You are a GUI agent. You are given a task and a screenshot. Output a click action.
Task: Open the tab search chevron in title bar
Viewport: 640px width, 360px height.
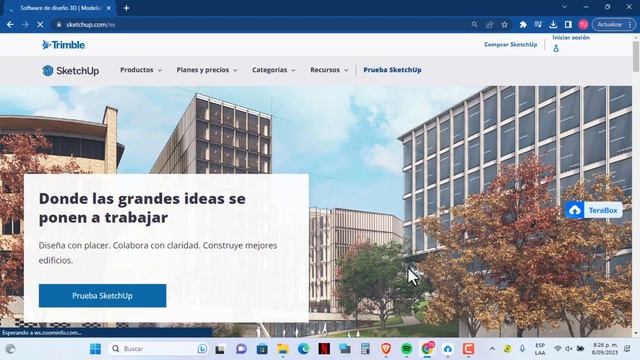(564, 7)
